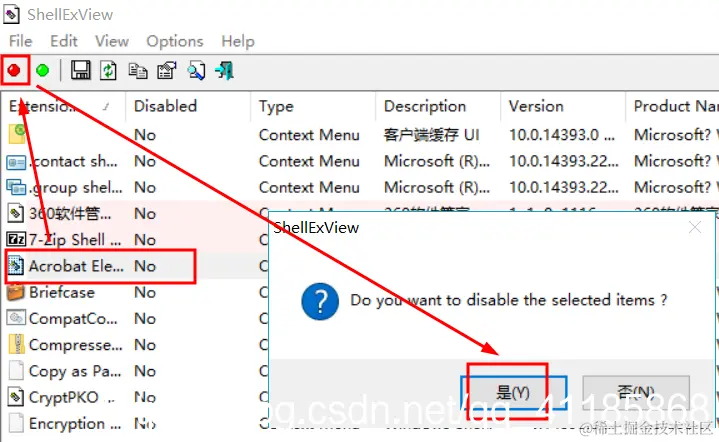This screenshot has height=442, width=719.
Task: Click the red Disable Selected Items icon
Action: coord(14,70)
